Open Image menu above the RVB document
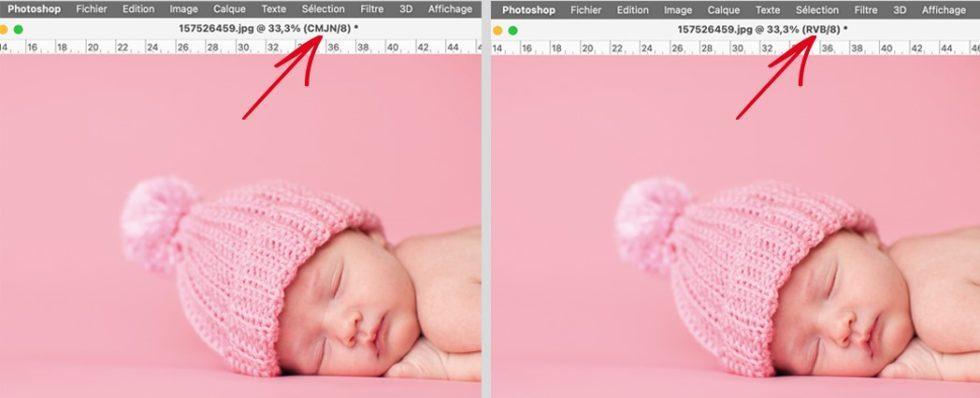The width and height of the screenshot is (980, 398). (x=678, y=10)
